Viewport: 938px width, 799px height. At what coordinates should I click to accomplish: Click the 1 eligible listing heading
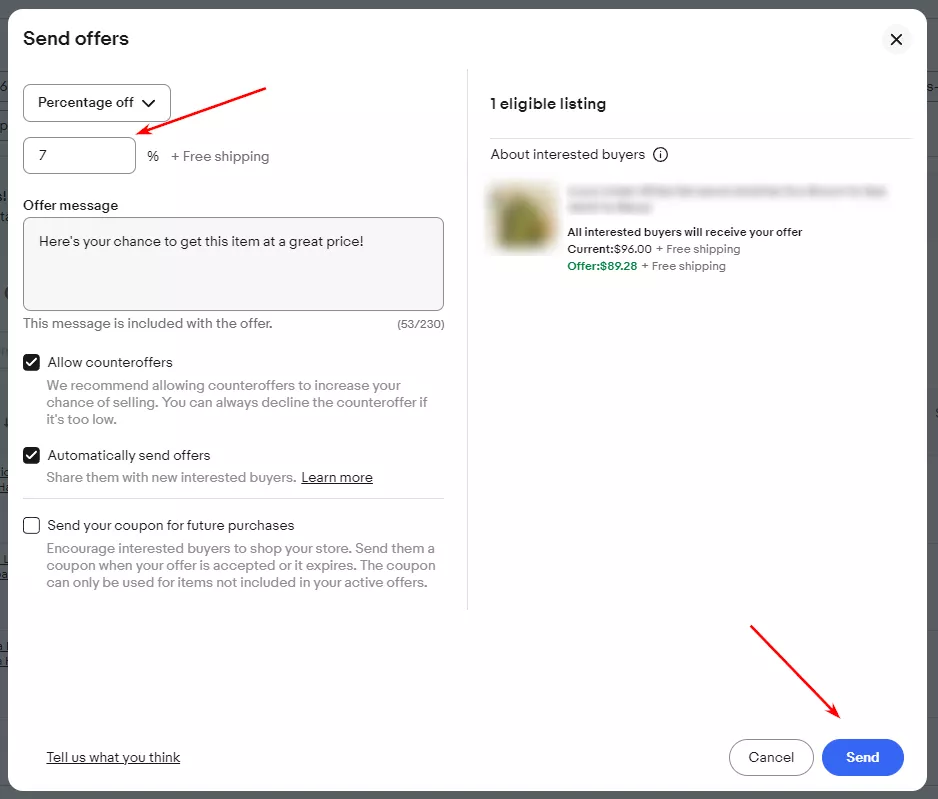pyautogui.click(x=548, y=104)
